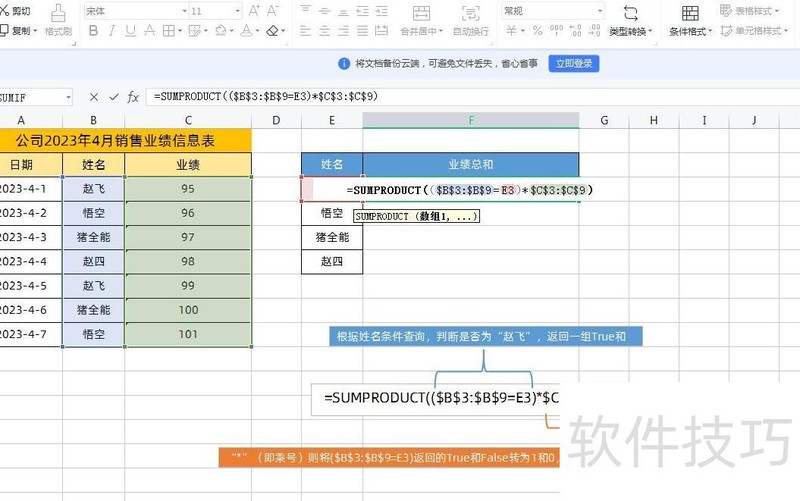
Task: Select column C header
Action: [188, 120]
